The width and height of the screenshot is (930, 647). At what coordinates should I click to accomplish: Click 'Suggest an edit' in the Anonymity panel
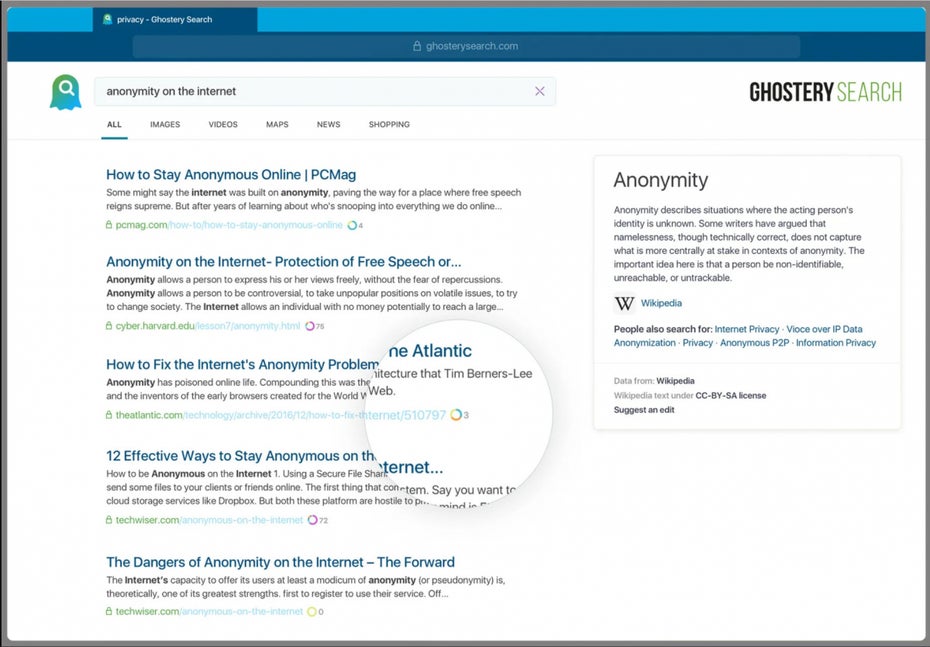tap(644, 410)
